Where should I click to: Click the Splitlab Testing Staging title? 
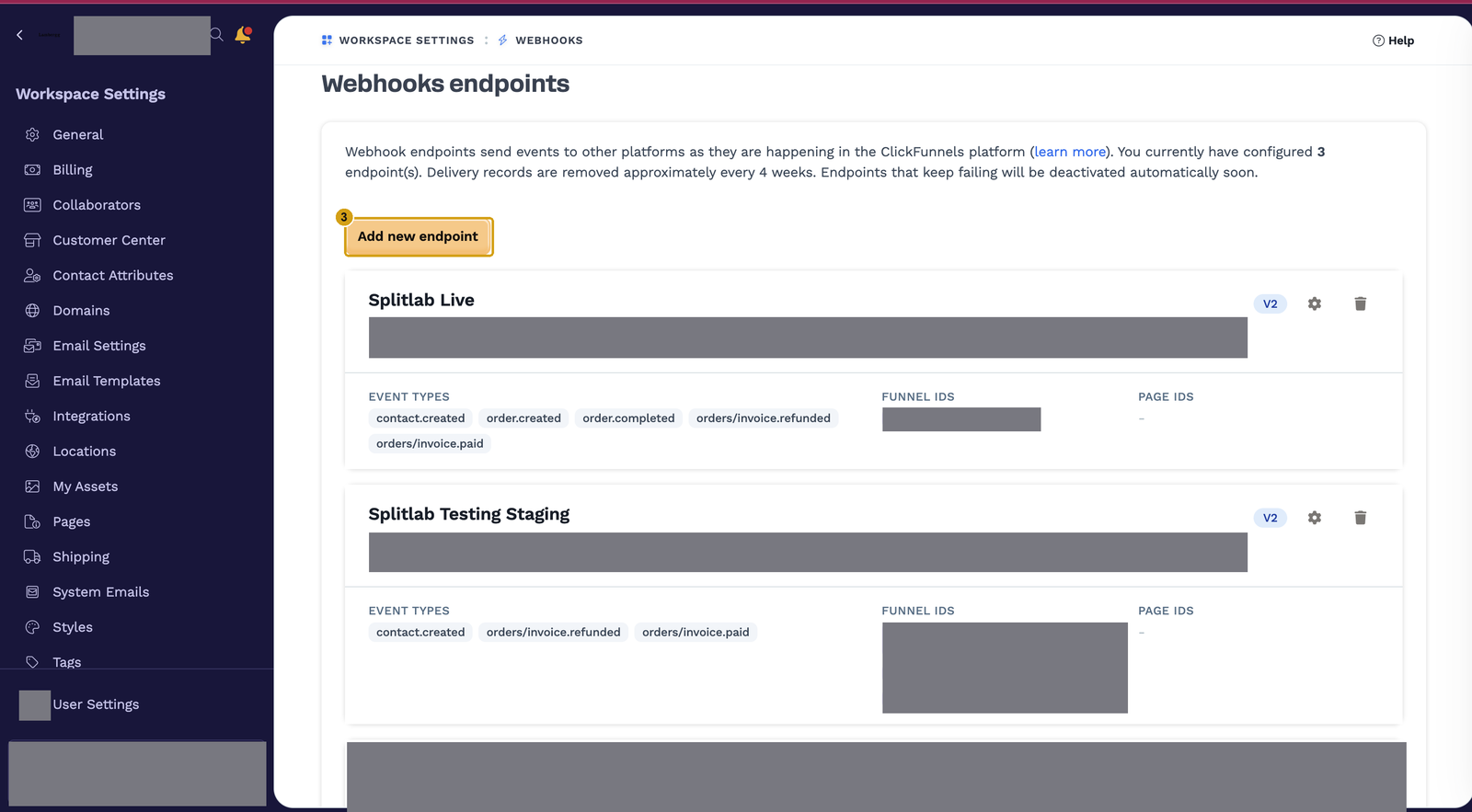pyautogui.click(x=469, y=514)
